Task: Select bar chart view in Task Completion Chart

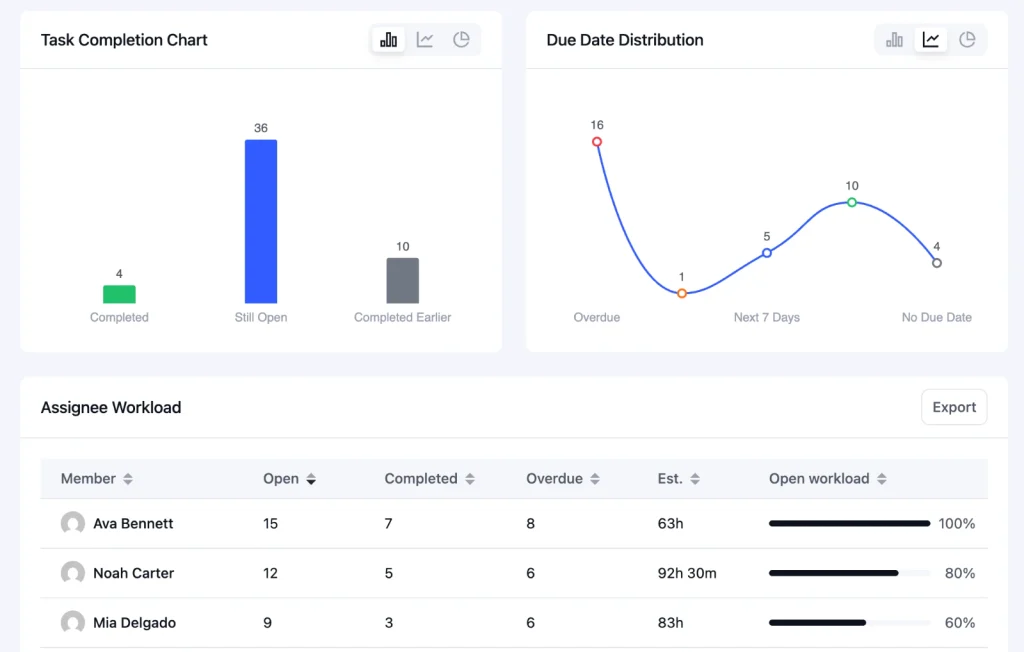Action: tap(389, 40)
